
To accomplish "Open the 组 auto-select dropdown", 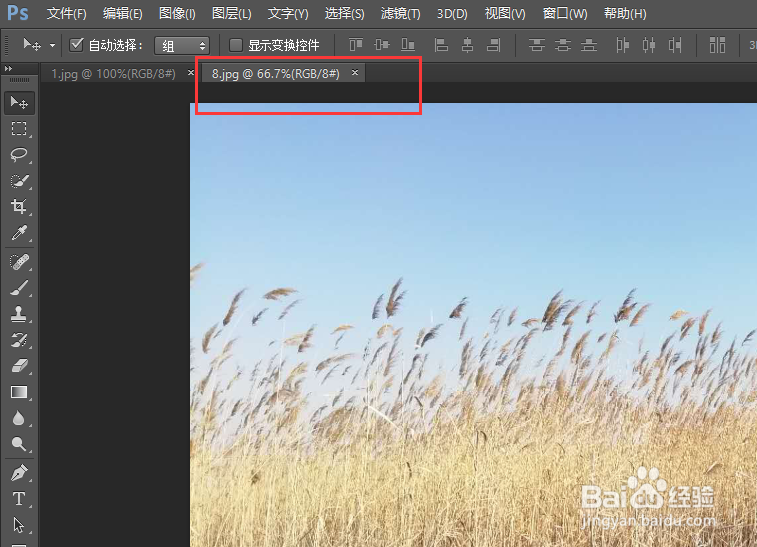I will click(182, 46).
